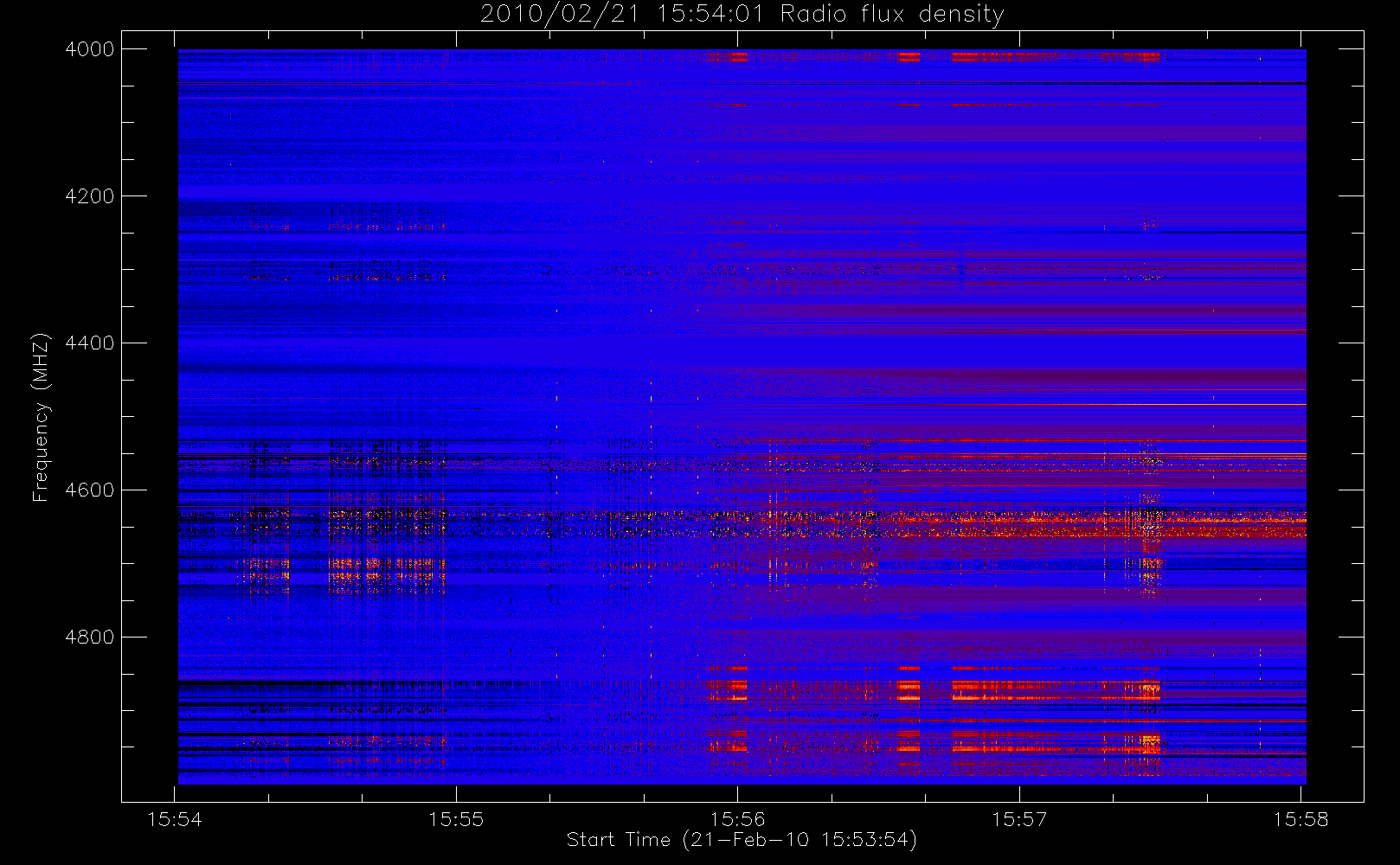Viewport: 1400px width, 865px height.
Task: Click the plot title '2010/02/21 15:54:01 Radio flux density'
Action: 742,15
